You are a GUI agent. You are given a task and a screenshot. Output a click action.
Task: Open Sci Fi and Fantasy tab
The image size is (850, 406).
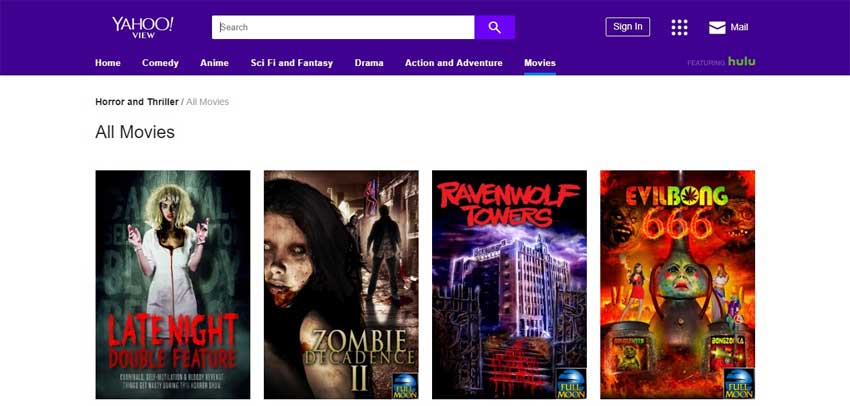click(292, 63)
